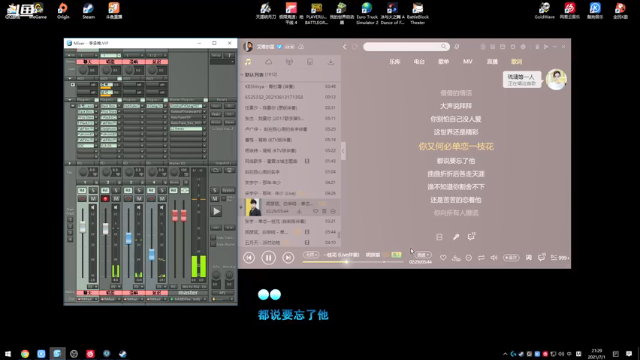
Task: Open Euro Truck Simulator 2 desktop icon
Action: 367,13
